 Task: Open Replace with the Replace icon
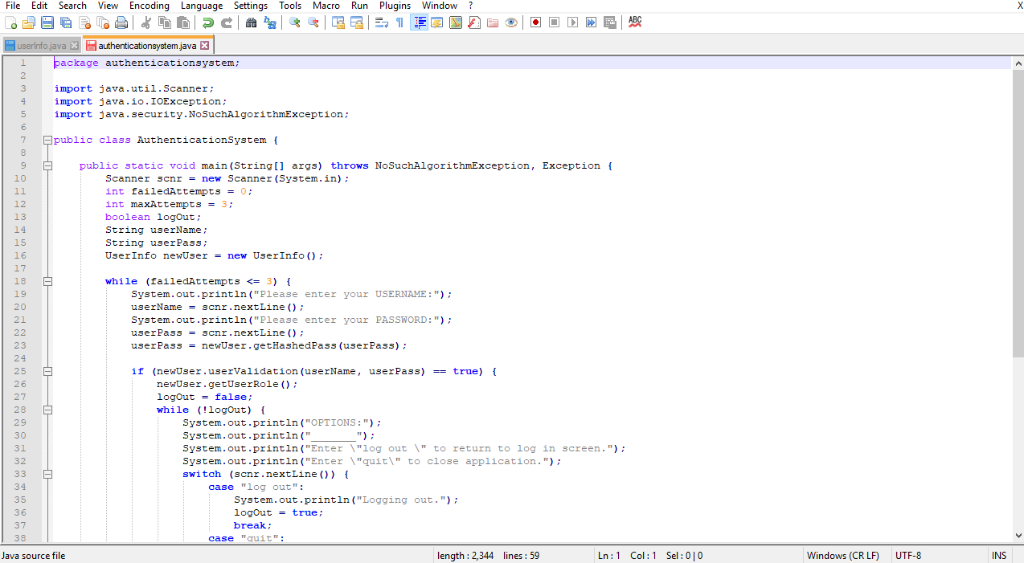pos(270,23)
